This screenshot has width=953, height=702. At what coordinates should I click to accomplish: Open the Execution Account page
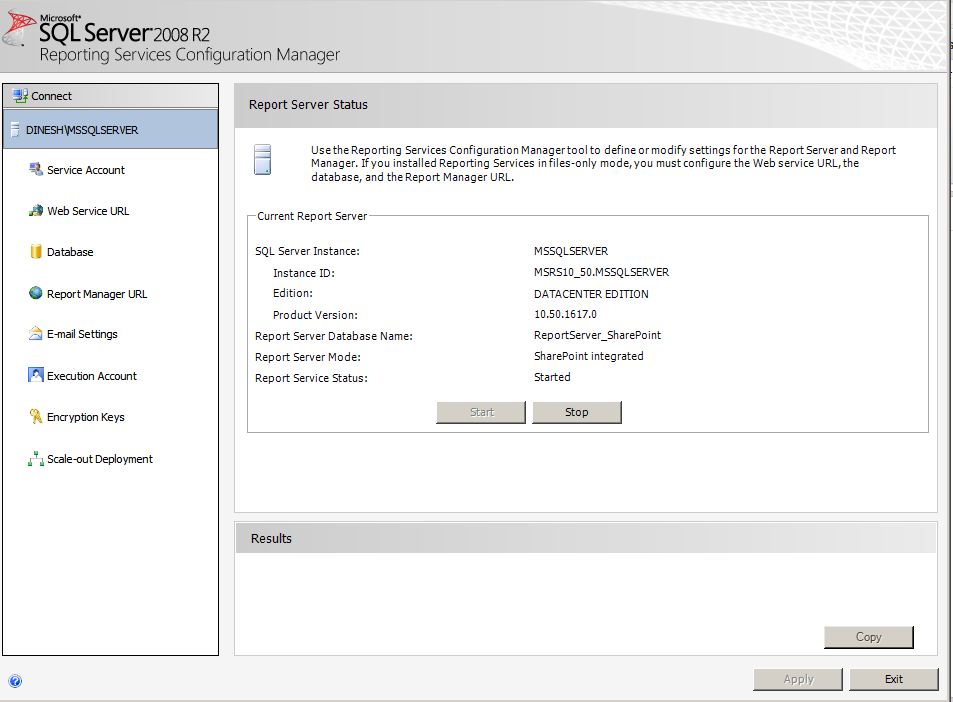coord(92,376)
